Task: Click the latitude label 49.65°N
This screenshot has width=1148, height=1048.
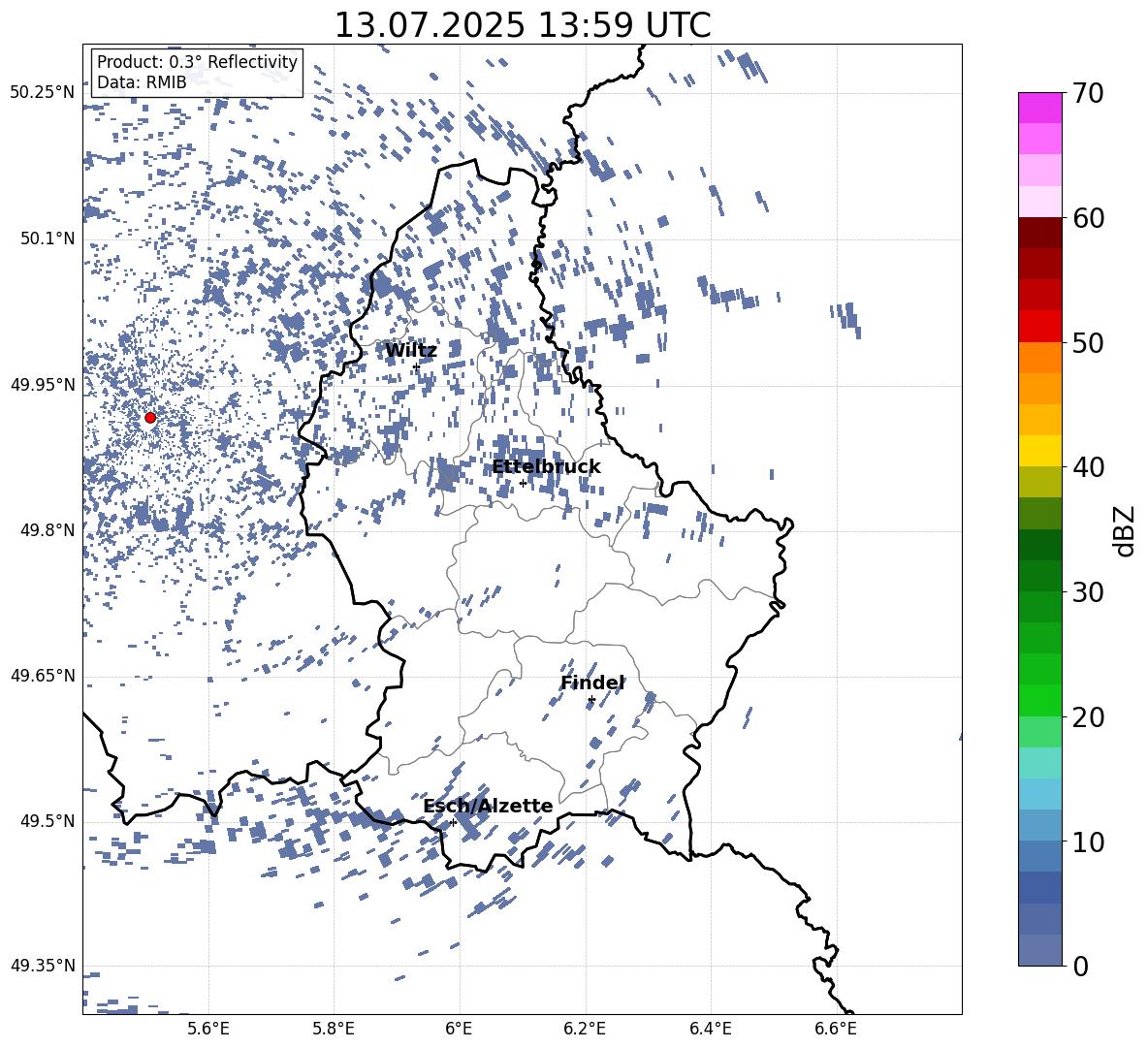Action: (43, 676)
